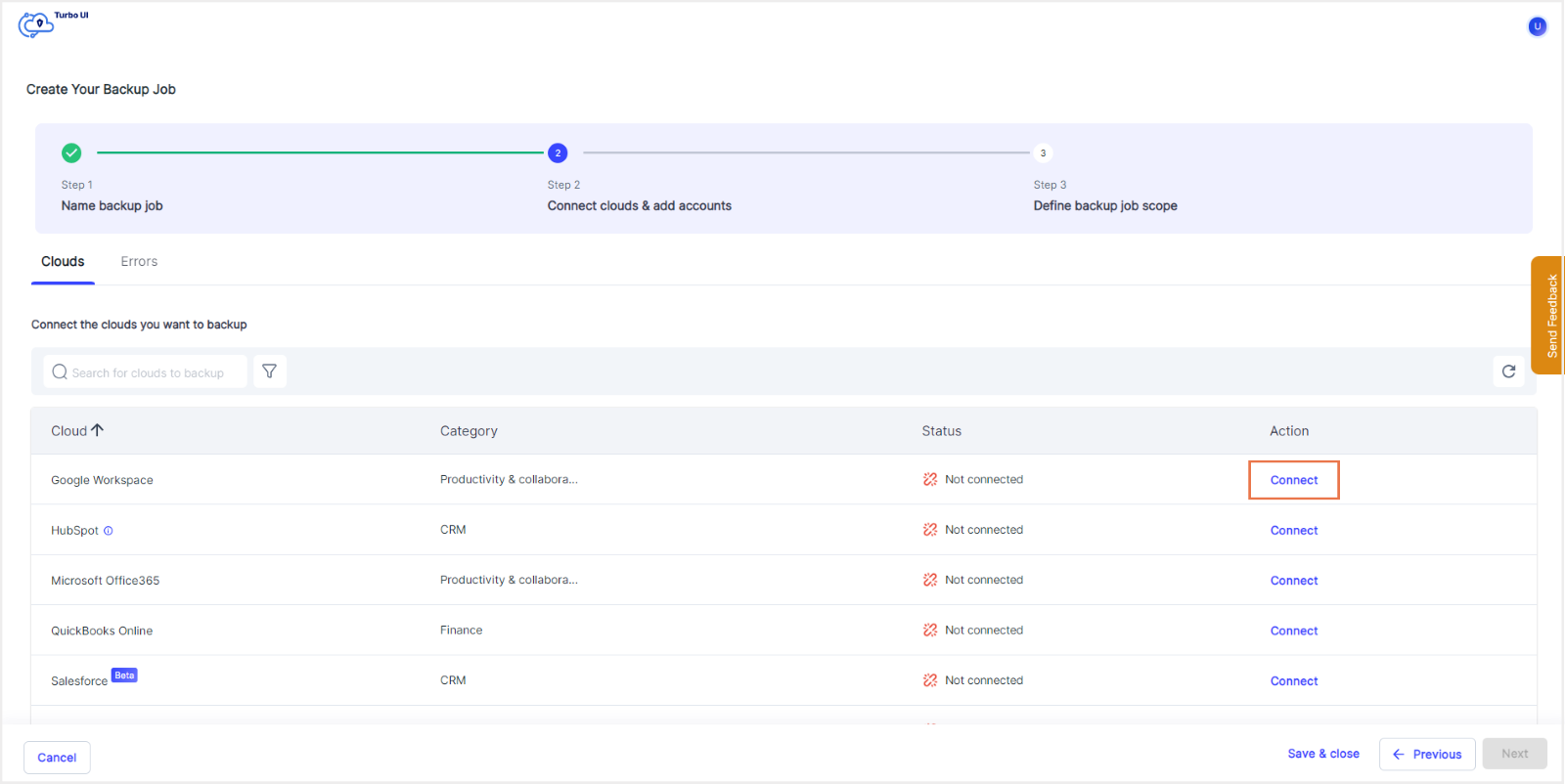Select the Salesforce row name

79,681
